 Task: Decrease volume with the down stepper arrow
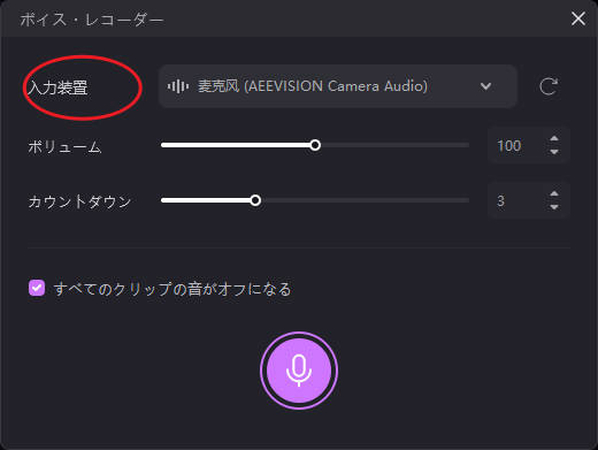(554, 152)
